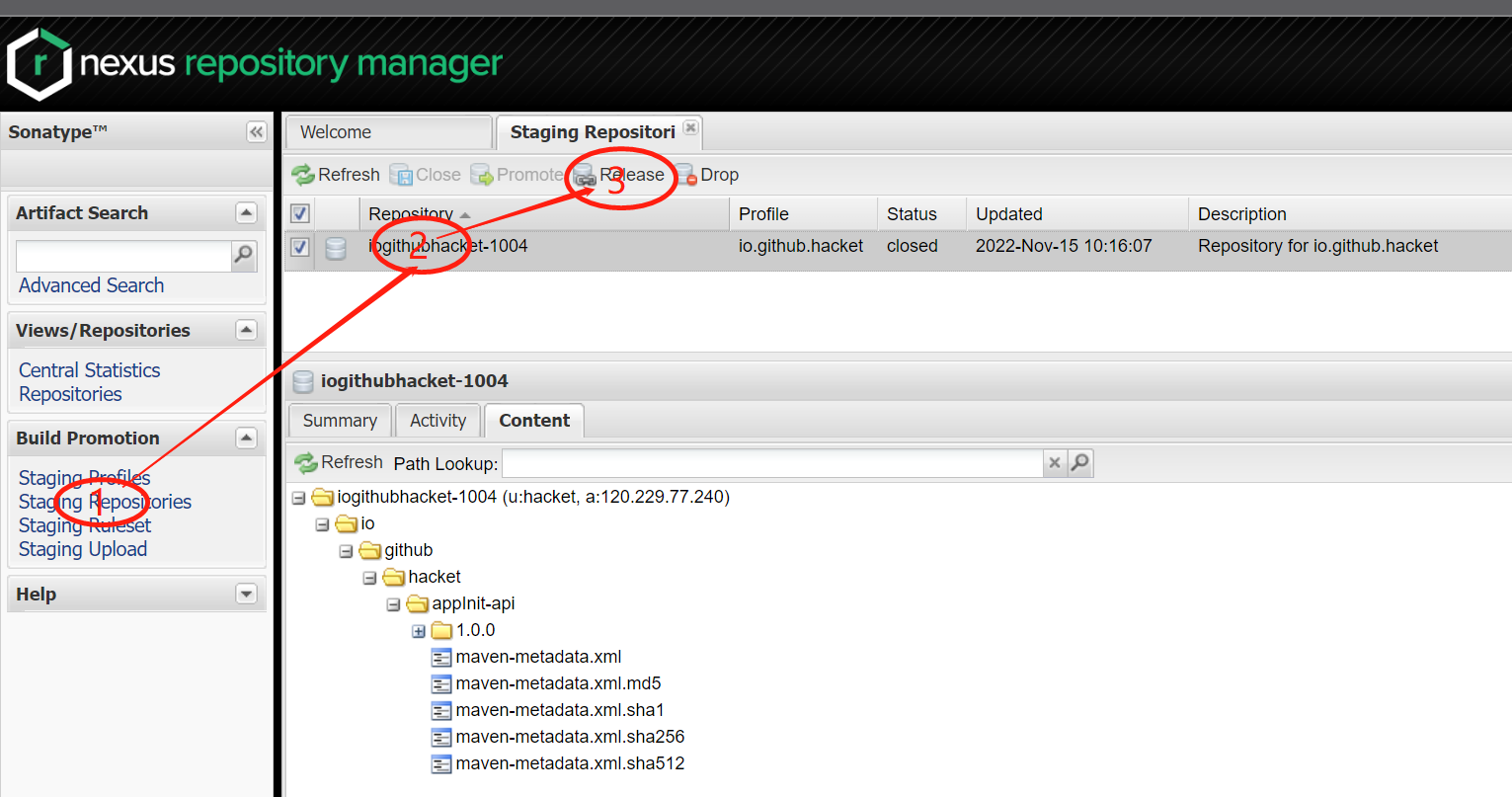The height and width of the screenshot is (797, 1512).
Task: Click the '2022-Nov-15 10:16:07' updated cell
Action: 1064,246
